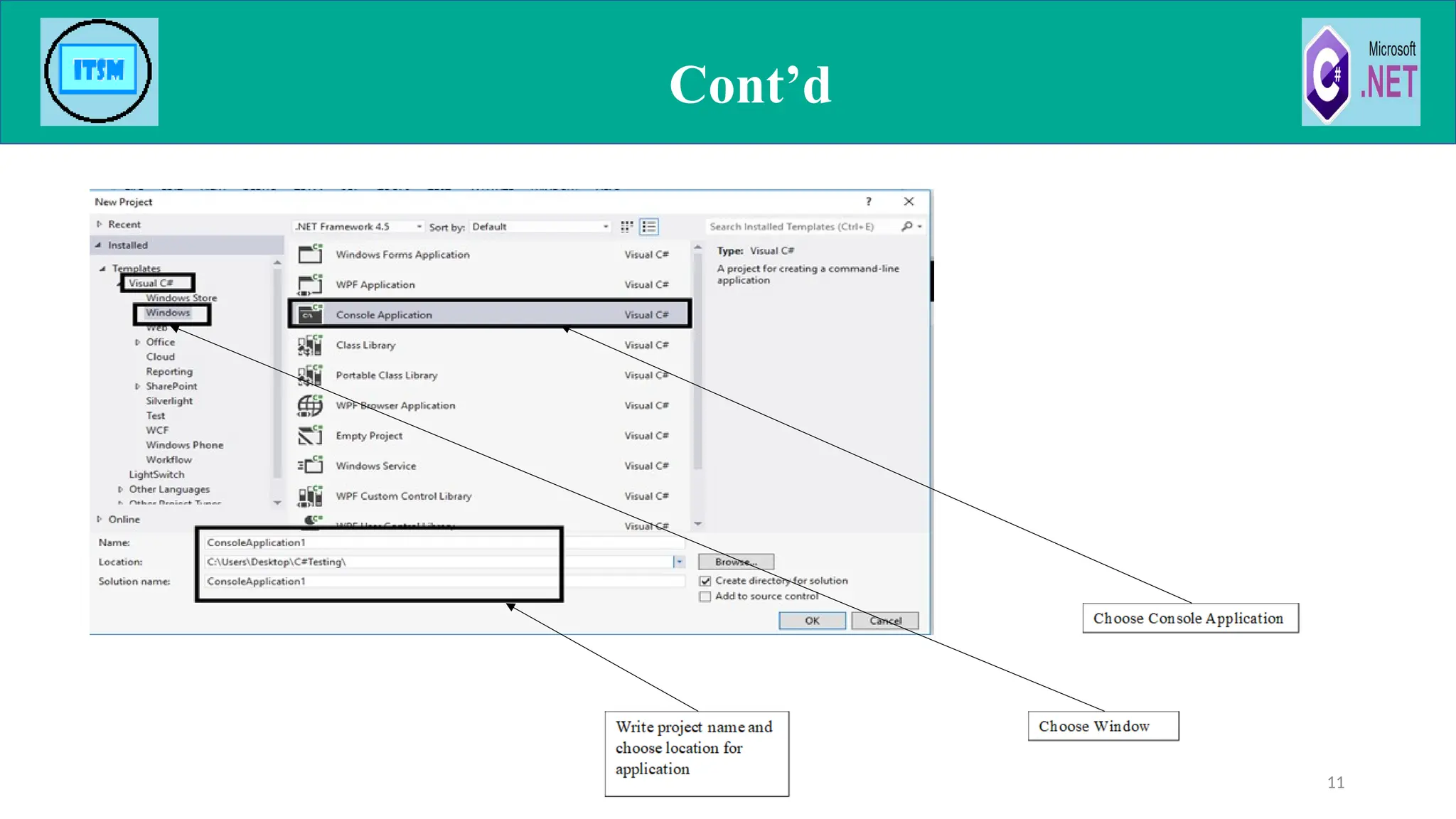Click the WPF Application template icon
This screenshot has height=819, width=1456.
(x=310, y=284)
